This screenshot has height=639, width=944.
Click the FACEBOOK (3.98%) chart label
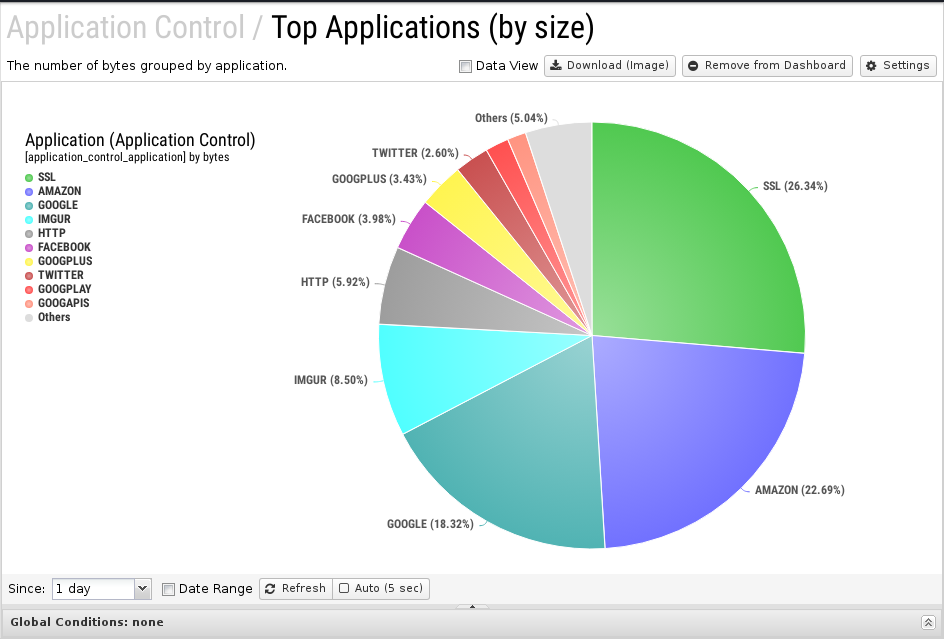coord(349,219)
